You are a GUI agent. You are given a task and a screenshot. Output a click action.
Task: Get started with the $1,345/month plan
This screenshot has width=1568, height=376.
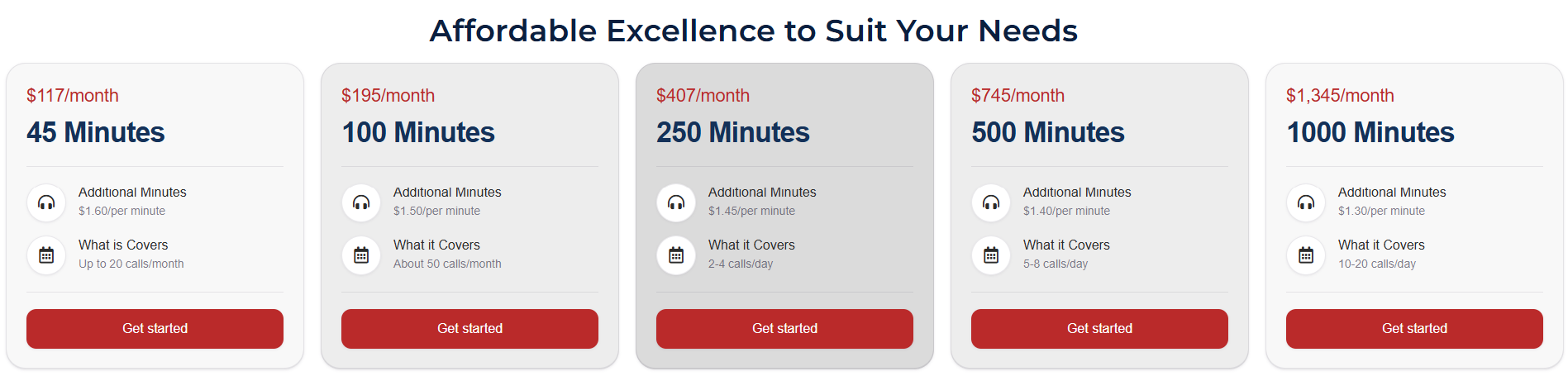pyautogui.click(x=1414, y=329)
